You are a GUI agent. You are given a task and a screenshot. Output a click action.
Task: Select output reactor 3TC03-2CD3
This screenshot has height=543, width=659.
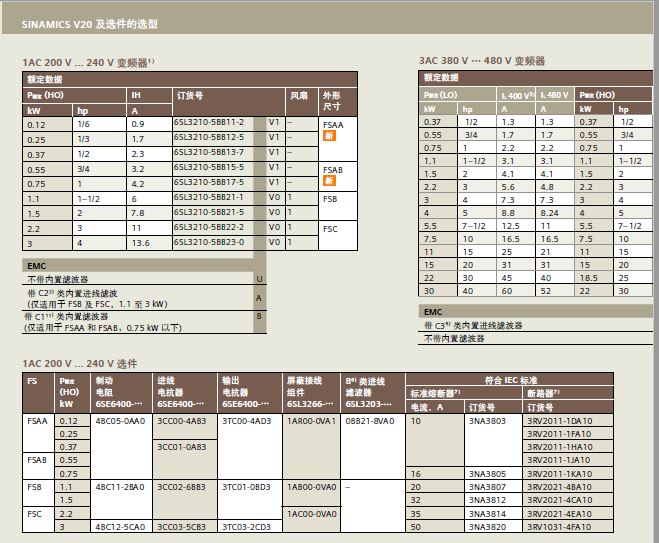point(247,527)
